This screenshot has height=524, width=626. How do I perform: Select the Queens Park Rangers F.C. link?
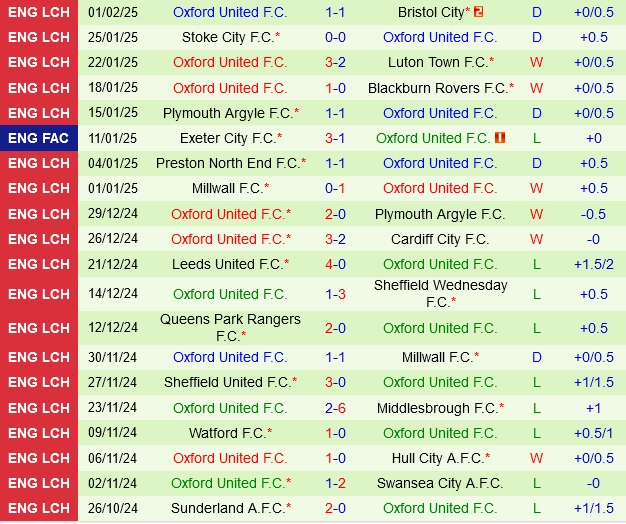point(230,327)
